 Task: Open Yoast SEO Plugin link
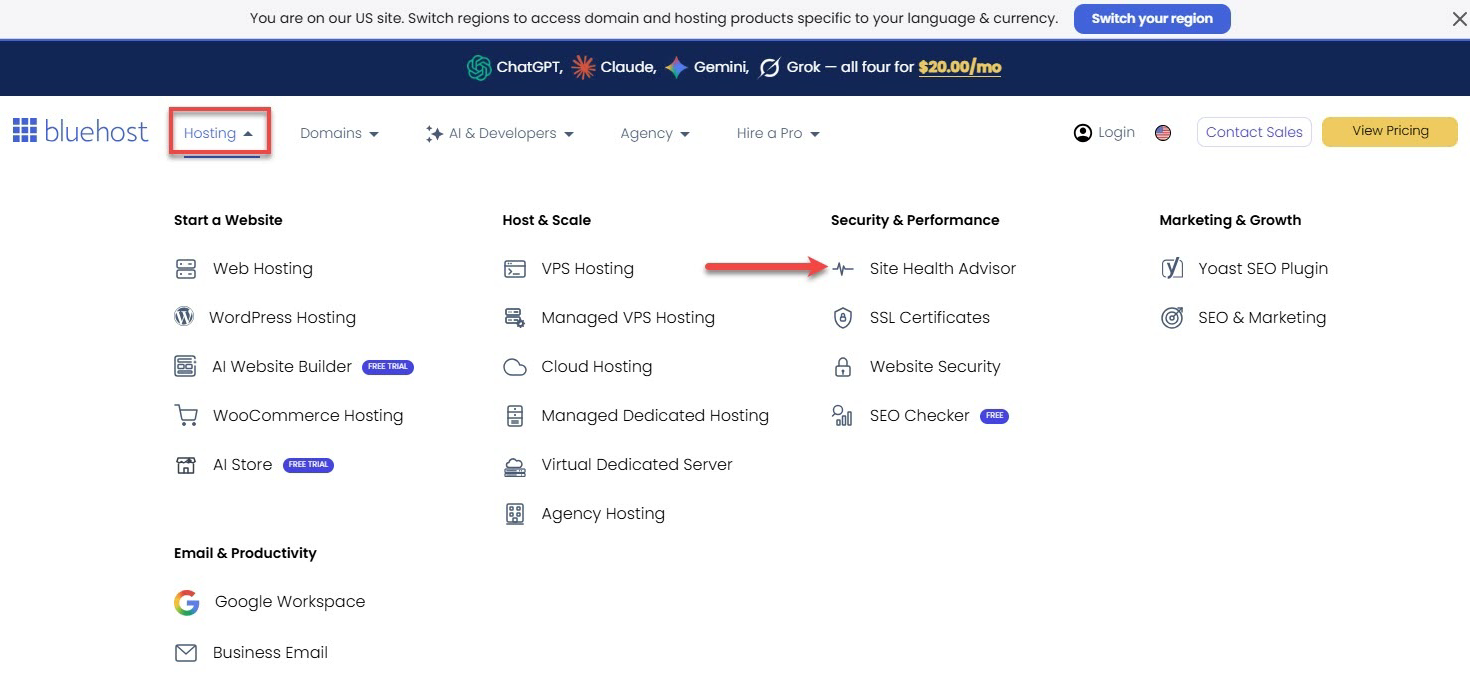click(1263, 269)
